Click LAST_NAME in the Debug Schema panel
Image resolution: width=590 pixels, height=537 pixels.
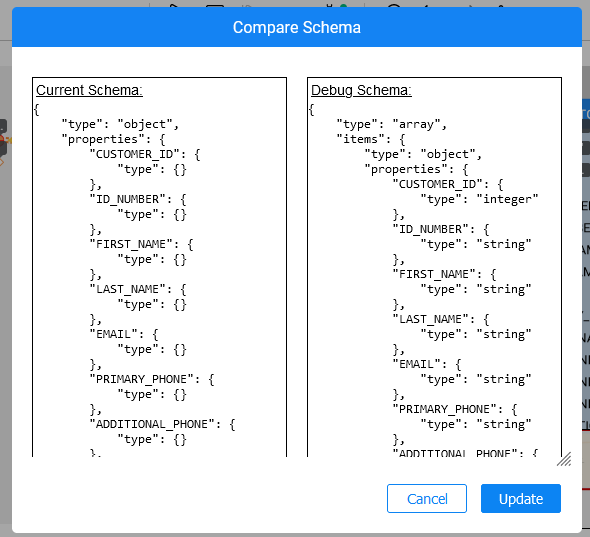430,319
